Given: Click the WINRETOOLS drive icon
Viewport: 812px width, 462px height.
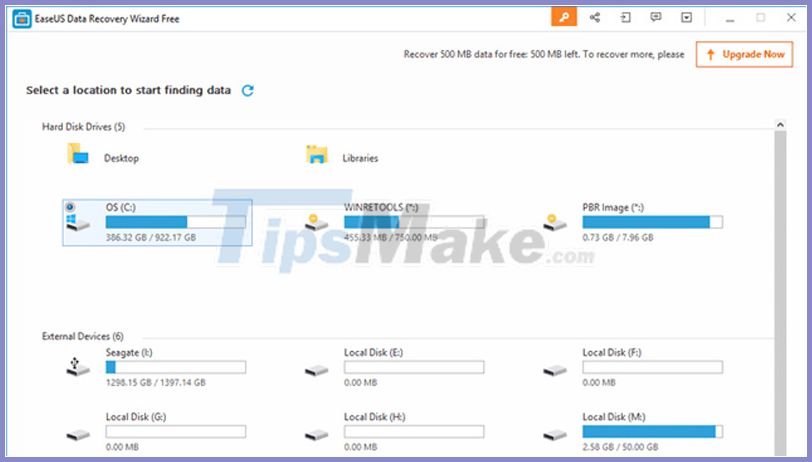Looking at the screenshot, I should click(316, 223).
